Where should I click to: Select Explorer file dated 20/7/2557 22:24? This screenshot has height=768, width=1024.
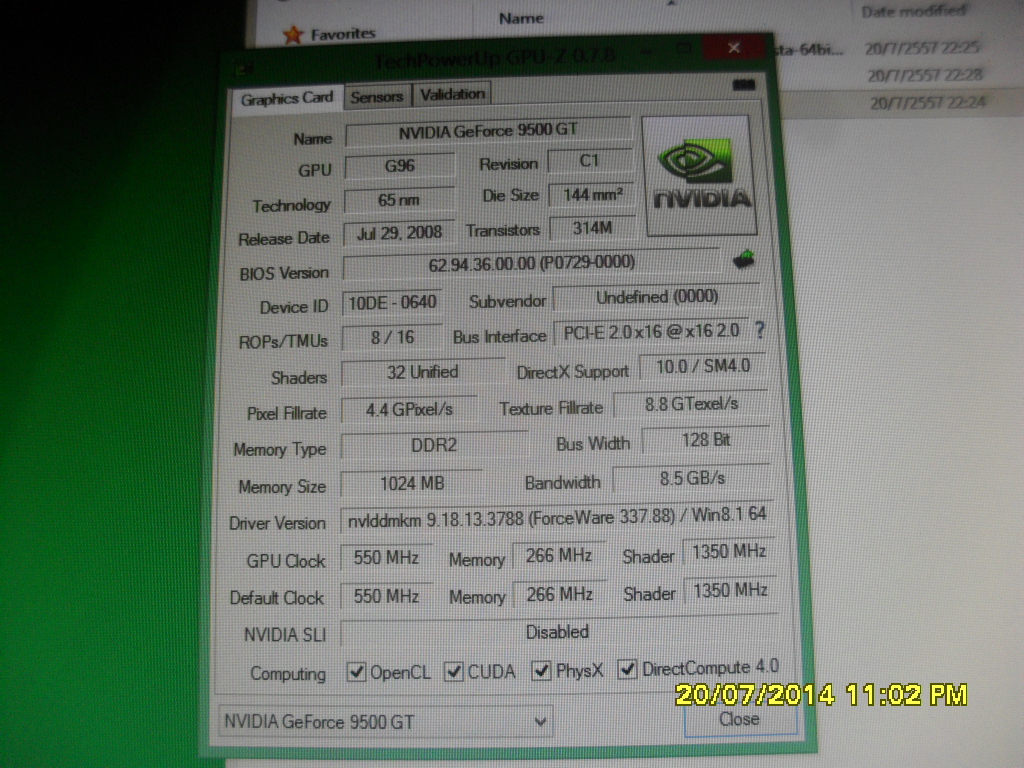pyautogui.click(x=927, y=103)
